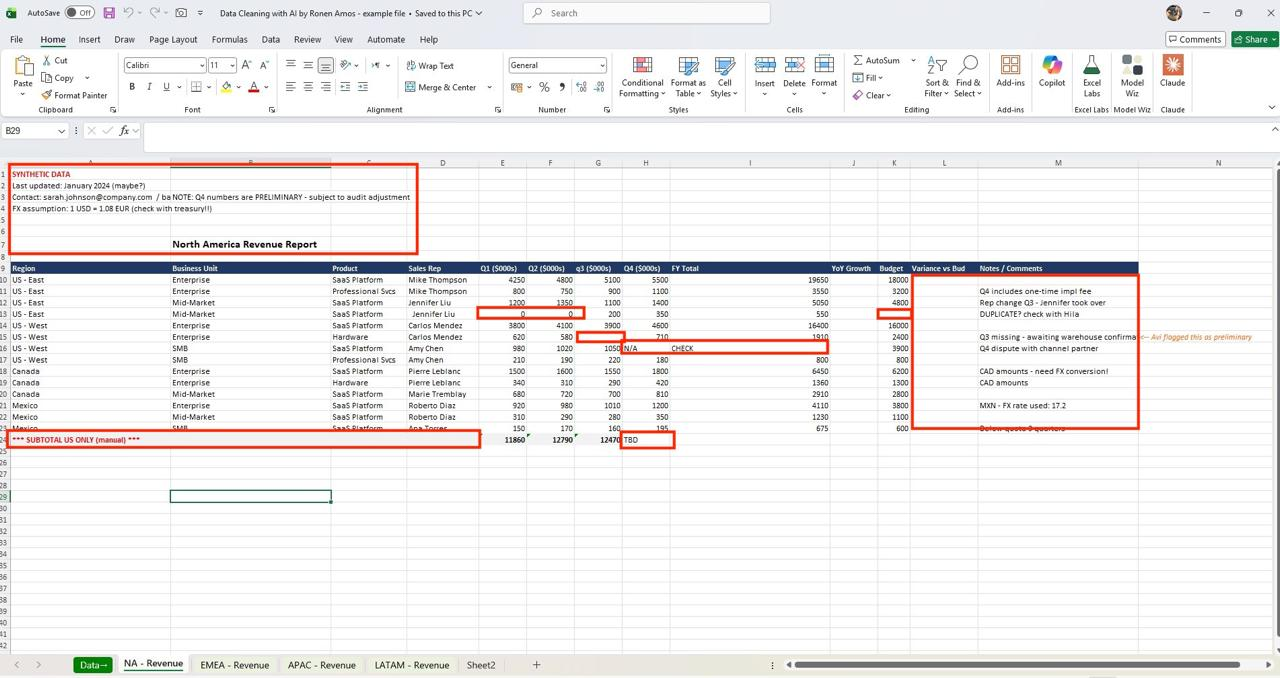The height and width of the screenshot is (678, 1280).
Task: Open the APAC - Revenue sheet tab
Action: 321,665
